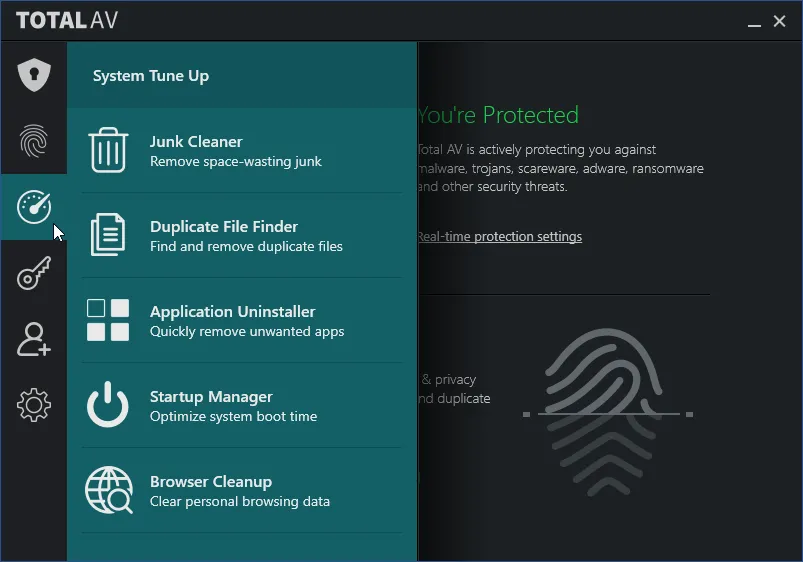This screenshot has height=562, width=803.
Task: Open Junk Cleaner menu entry
Action: [242, 151]
